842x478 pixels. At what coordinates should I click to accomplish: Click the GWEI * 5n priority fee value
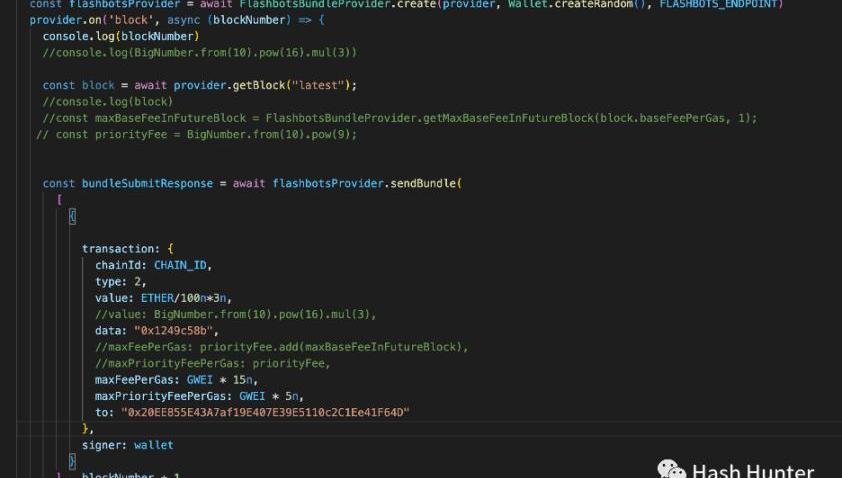(268, 396)
